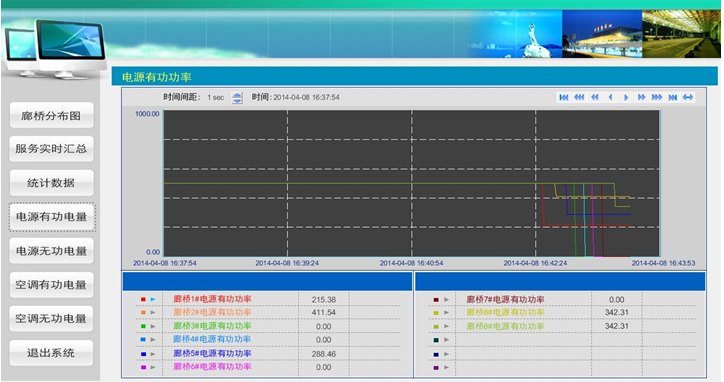This screenshot has width=724, height=382.
Task: Toggle the arrow next to 廊桥3#电源有功功率
Action: pyautogui.click(x=153, y=326)
